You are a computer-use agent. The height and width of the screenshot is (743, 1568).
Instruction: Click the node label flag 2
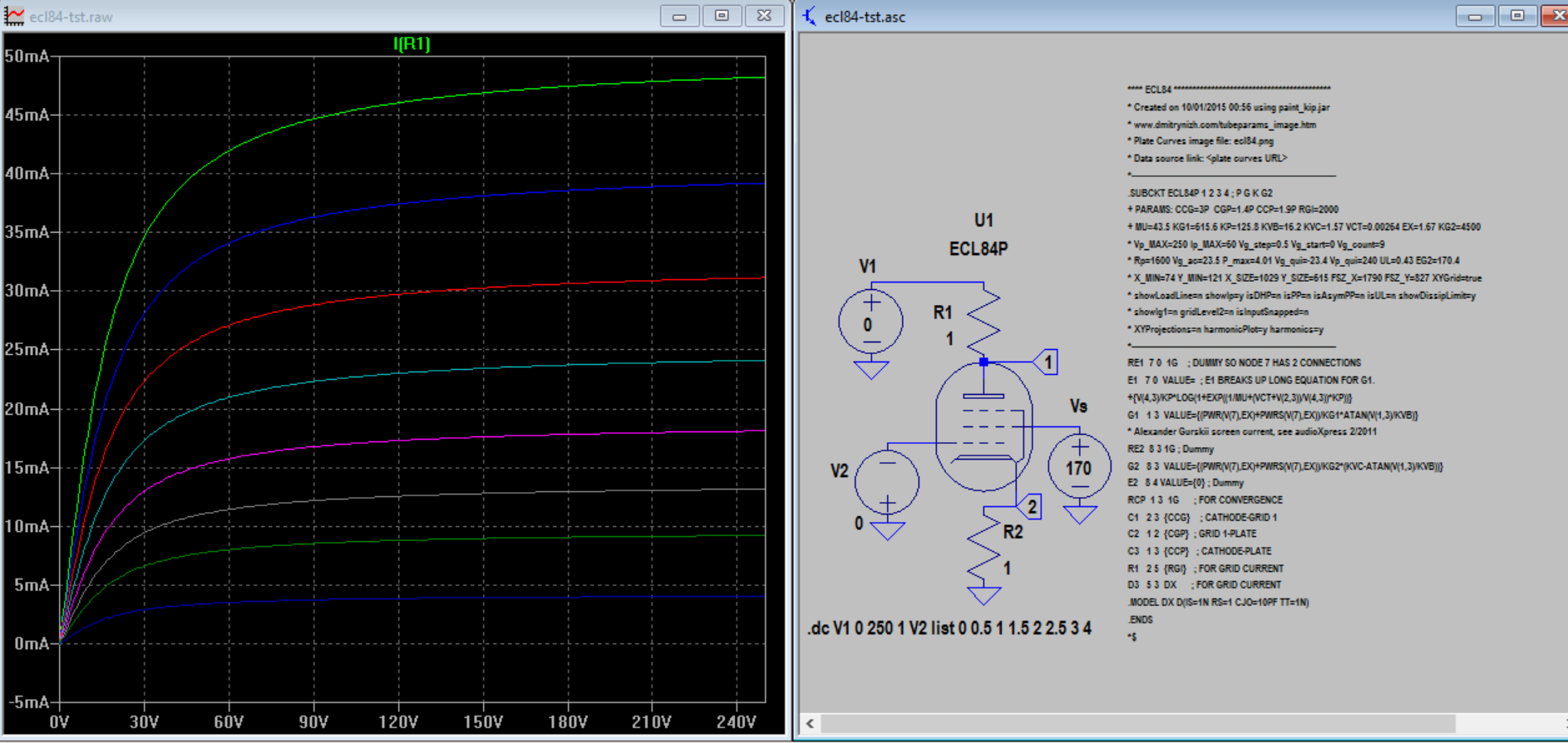tap(1030, 506)
